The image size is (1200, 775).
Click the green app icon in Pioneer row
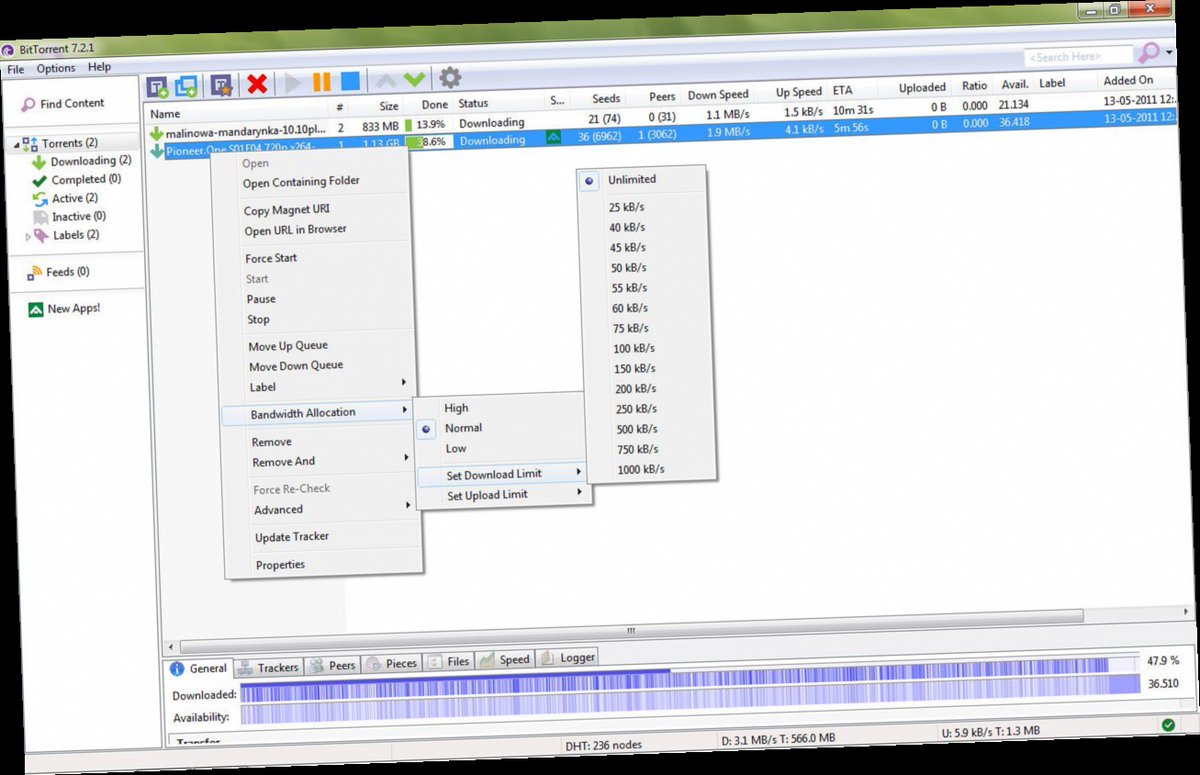(553, 137)
